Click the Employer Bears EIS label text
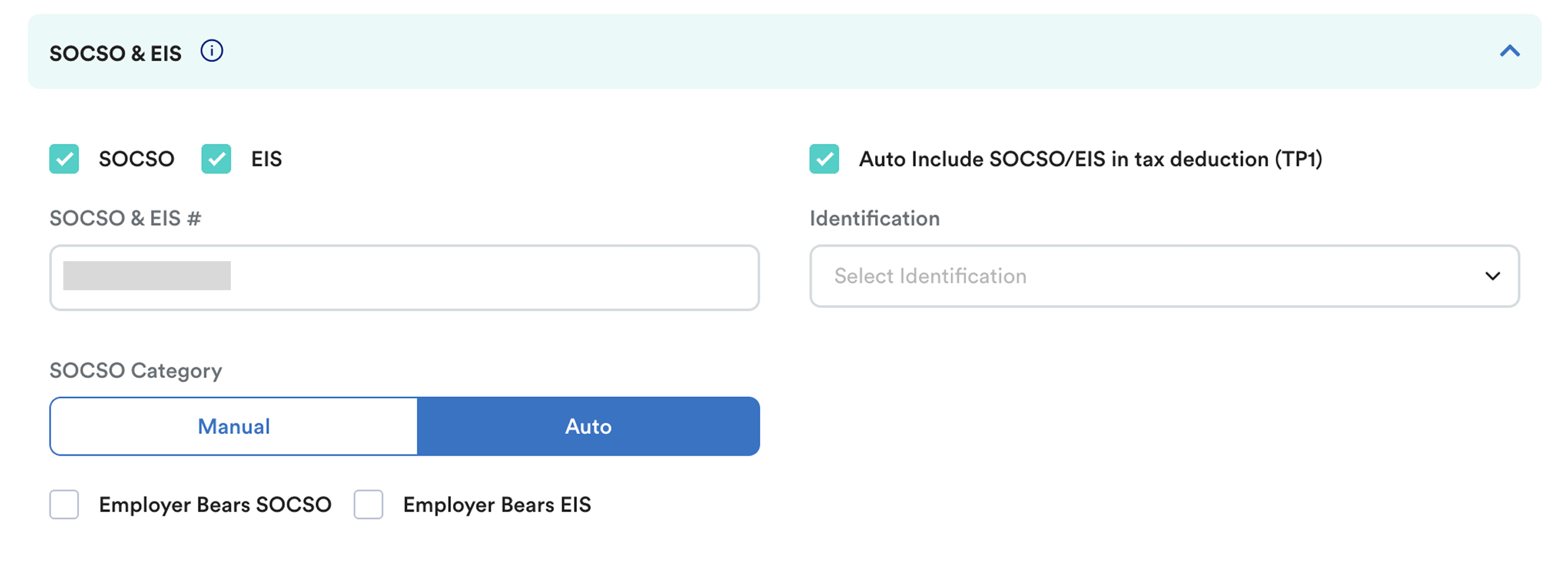This screenshot has height=587, width=1568. (497, 505)
